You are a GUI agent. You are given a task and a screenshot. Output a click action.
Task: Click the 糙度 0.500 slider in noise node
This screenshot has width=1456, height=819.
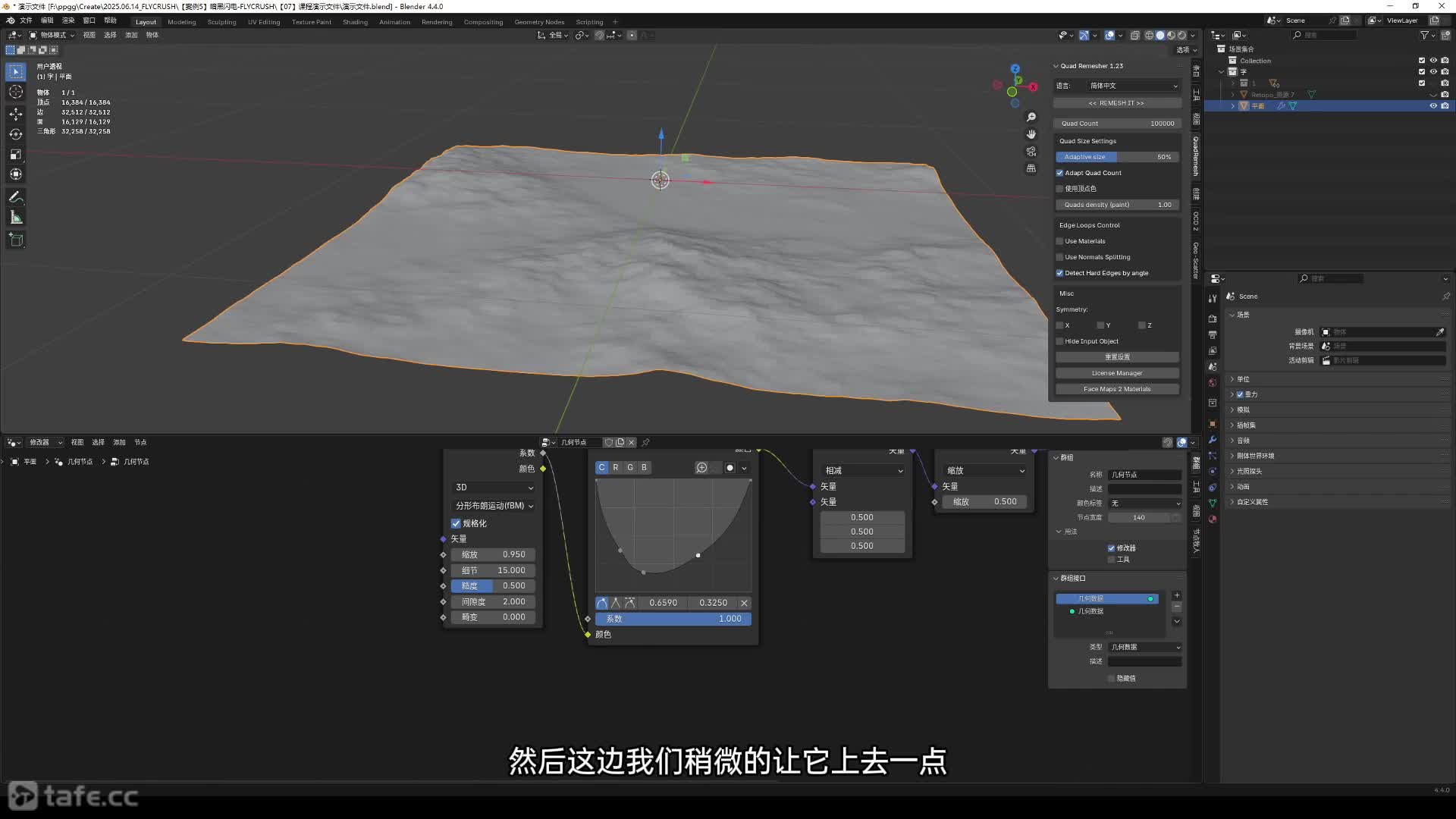493,586
